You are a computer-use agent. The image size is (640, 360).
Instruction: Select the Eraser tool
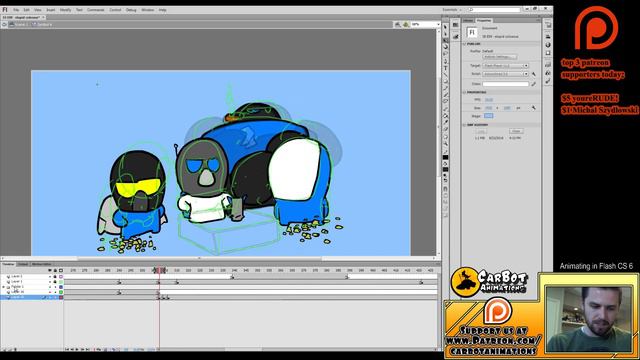click(x=445, y=129)
